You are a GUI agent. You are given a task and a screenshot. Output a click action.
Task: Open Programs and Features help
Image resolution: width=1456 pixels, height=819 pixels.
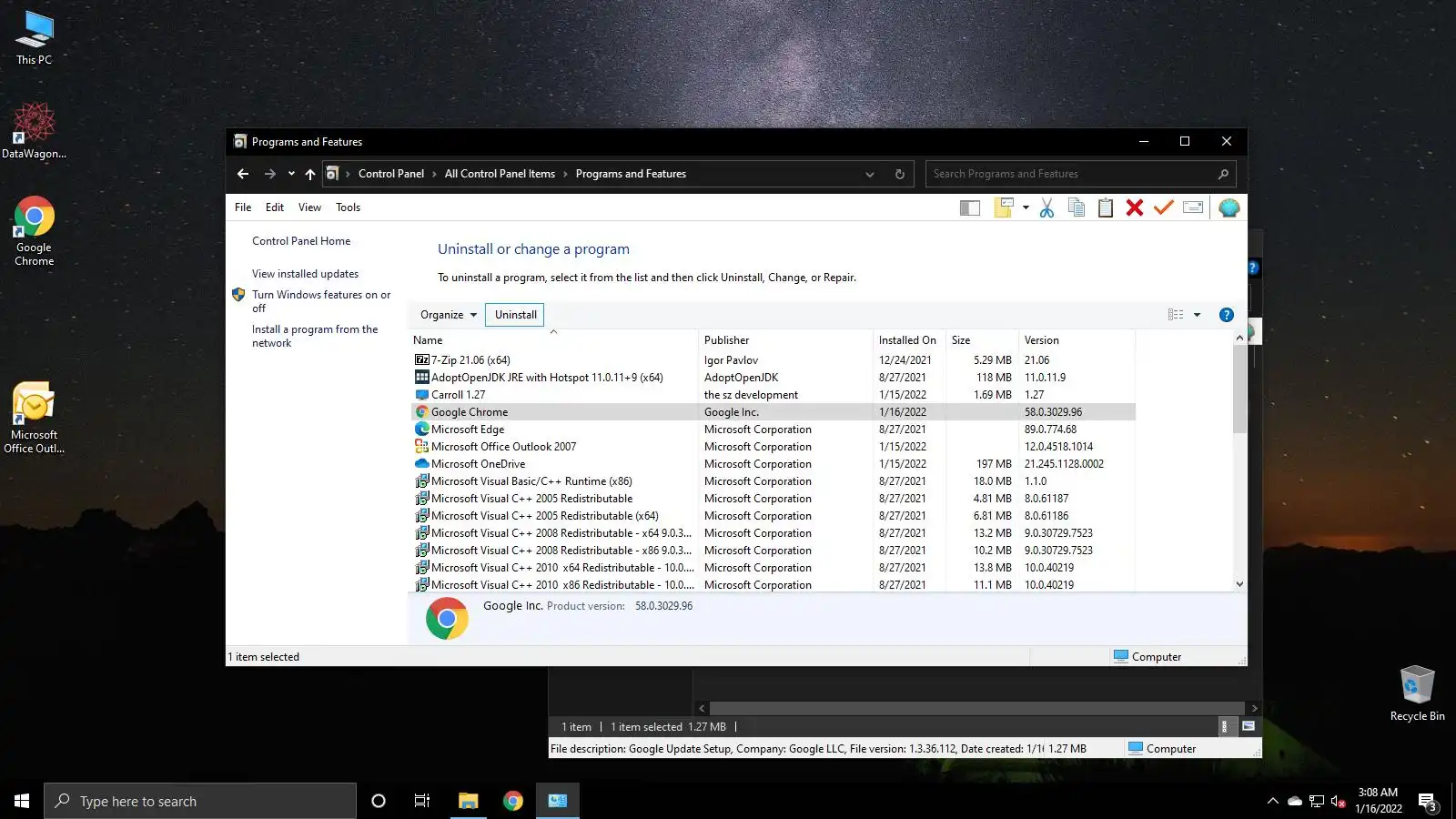pyautogui.click(x=1227, y=315)
